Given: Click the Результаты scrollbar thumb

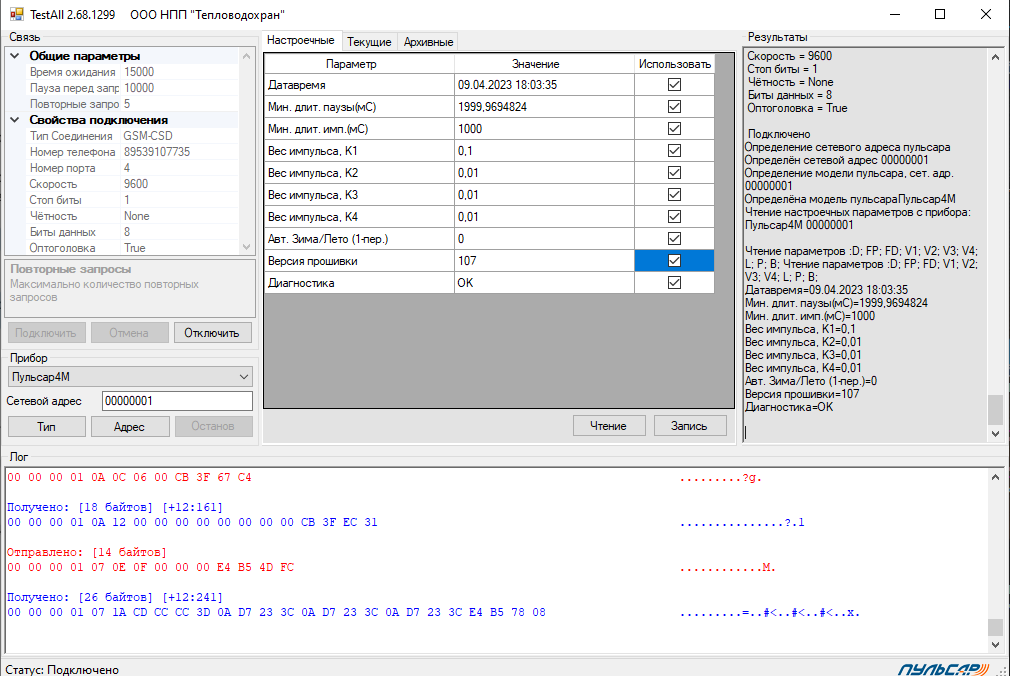Looking at the screenshot, I should (x=995, y=410).
